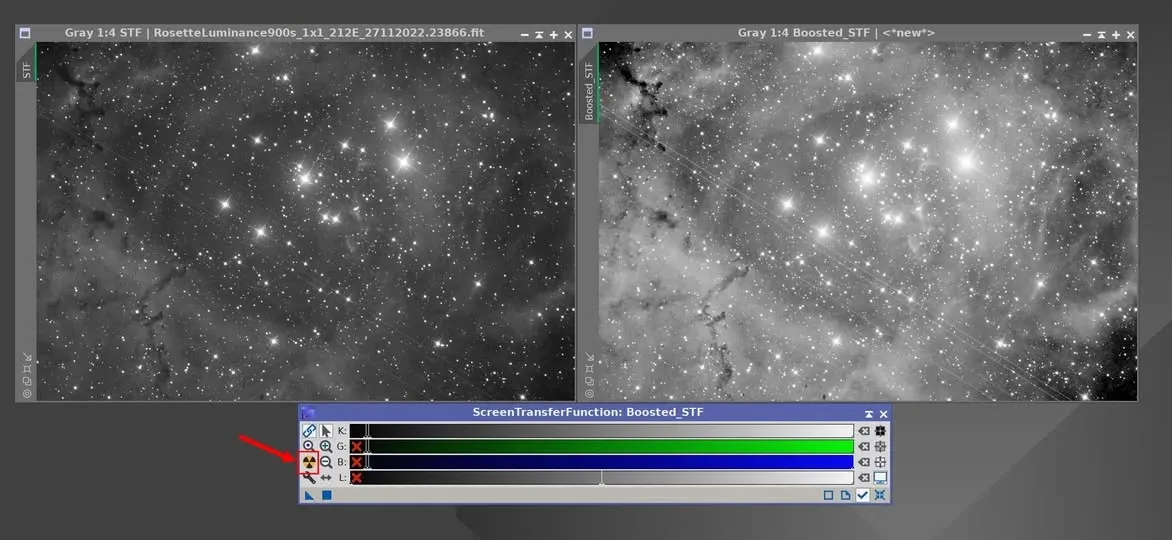This screenshot has height=540, width=1172.
Task: Toggle the Track View checkmark icon
Action: (x=863, y=495)
